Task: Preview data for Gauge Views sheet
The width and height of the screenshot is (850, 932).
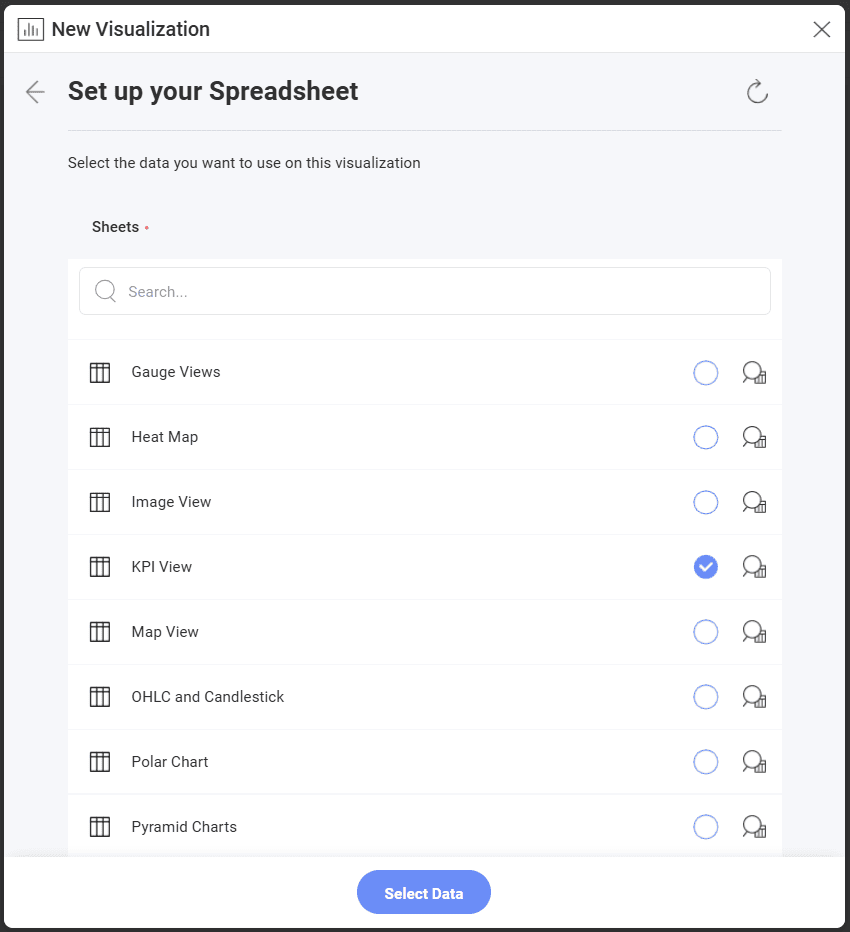Action: tap(754, 373)
